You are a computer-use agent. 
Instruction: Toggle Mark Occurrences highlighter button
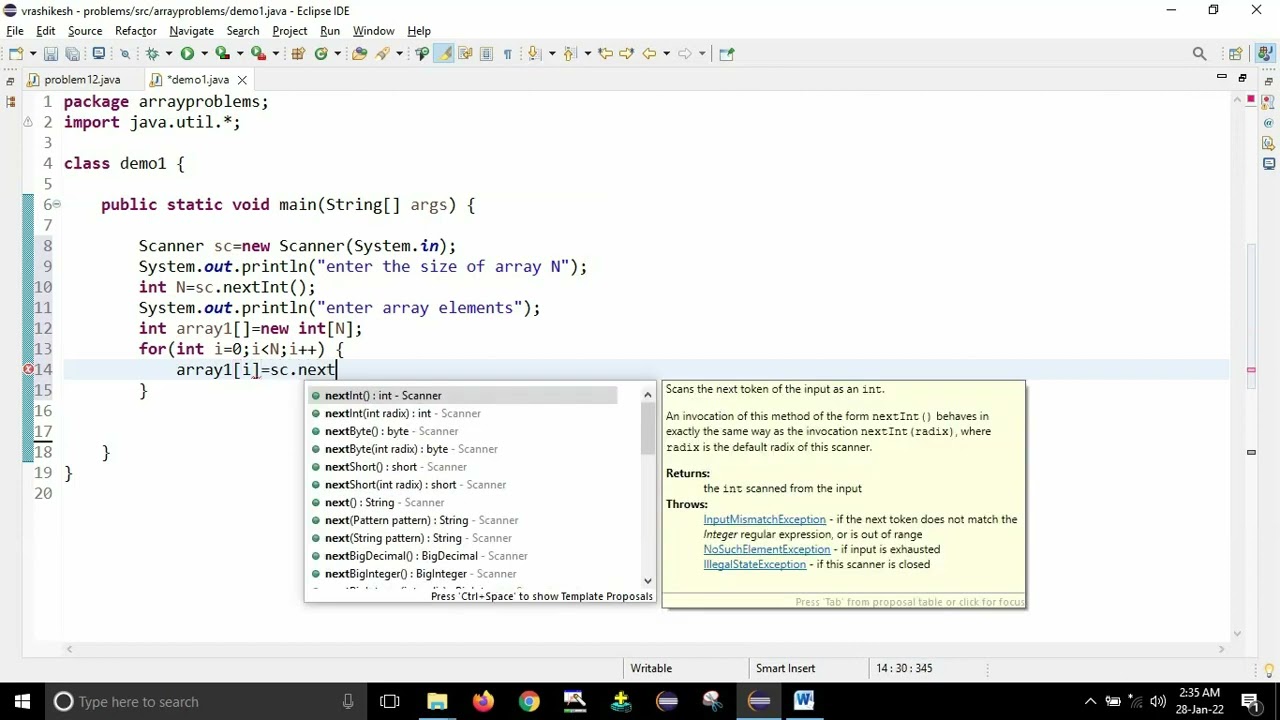click(x=443, y=53)
